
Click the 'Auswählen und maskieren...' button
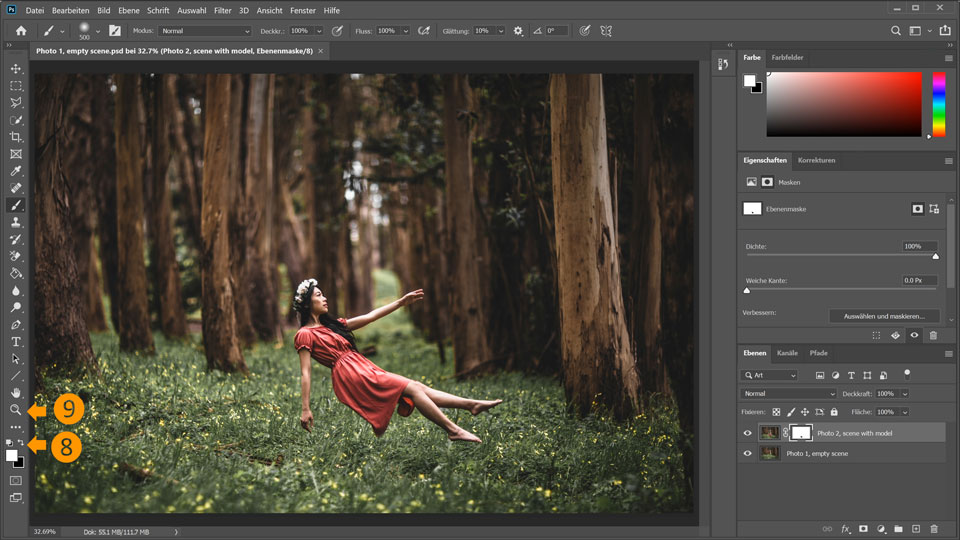(x=883, y=316)
